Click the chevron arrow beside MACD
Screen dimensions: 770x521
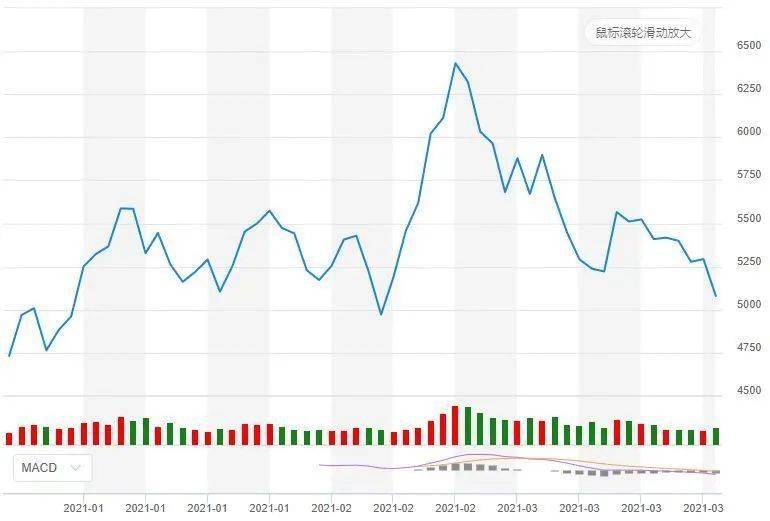(x=76, y=467)
